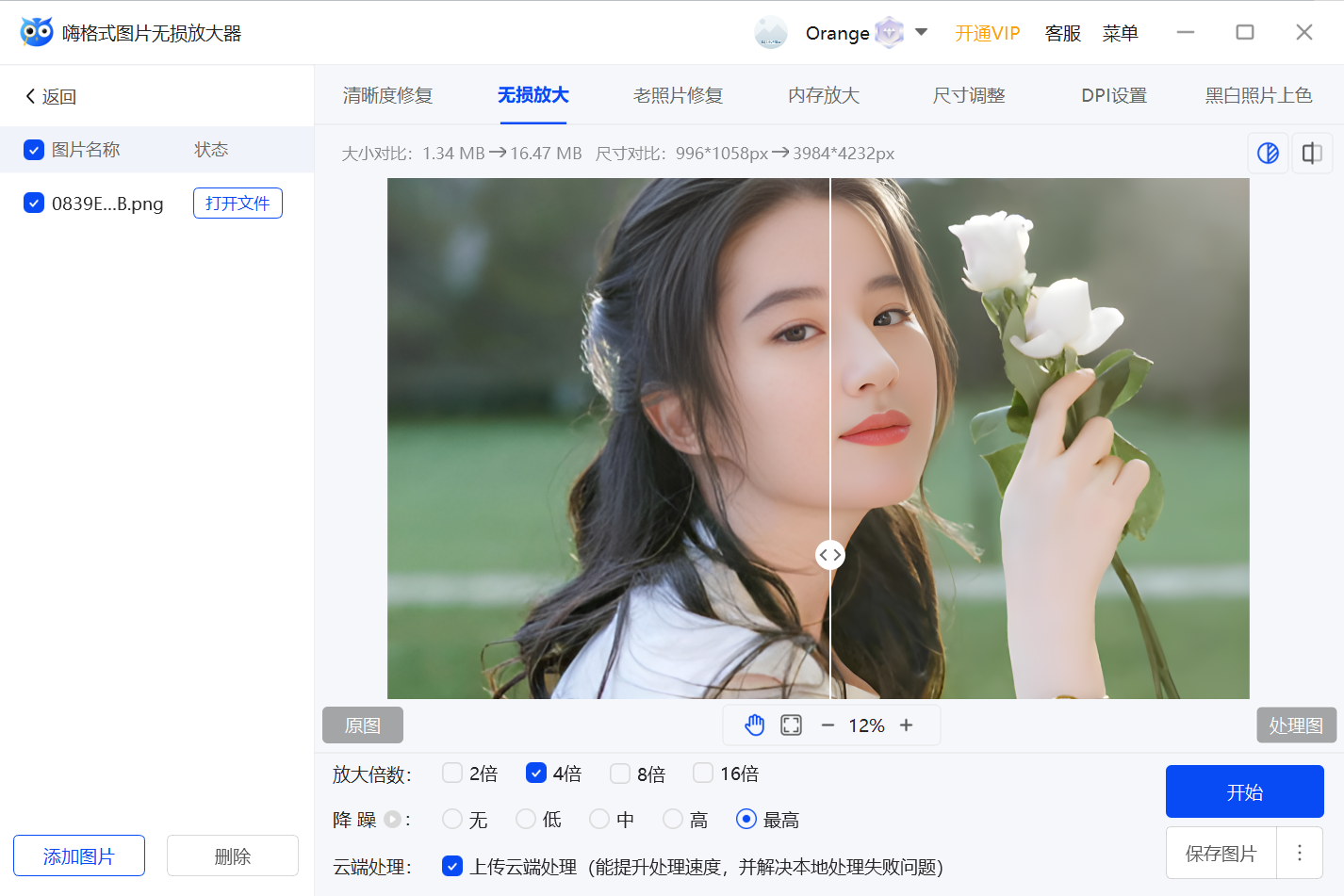Viewport: 1344px width, 896px height.
Task: Click the blue 开始 button
Action: click(1245, 791)
